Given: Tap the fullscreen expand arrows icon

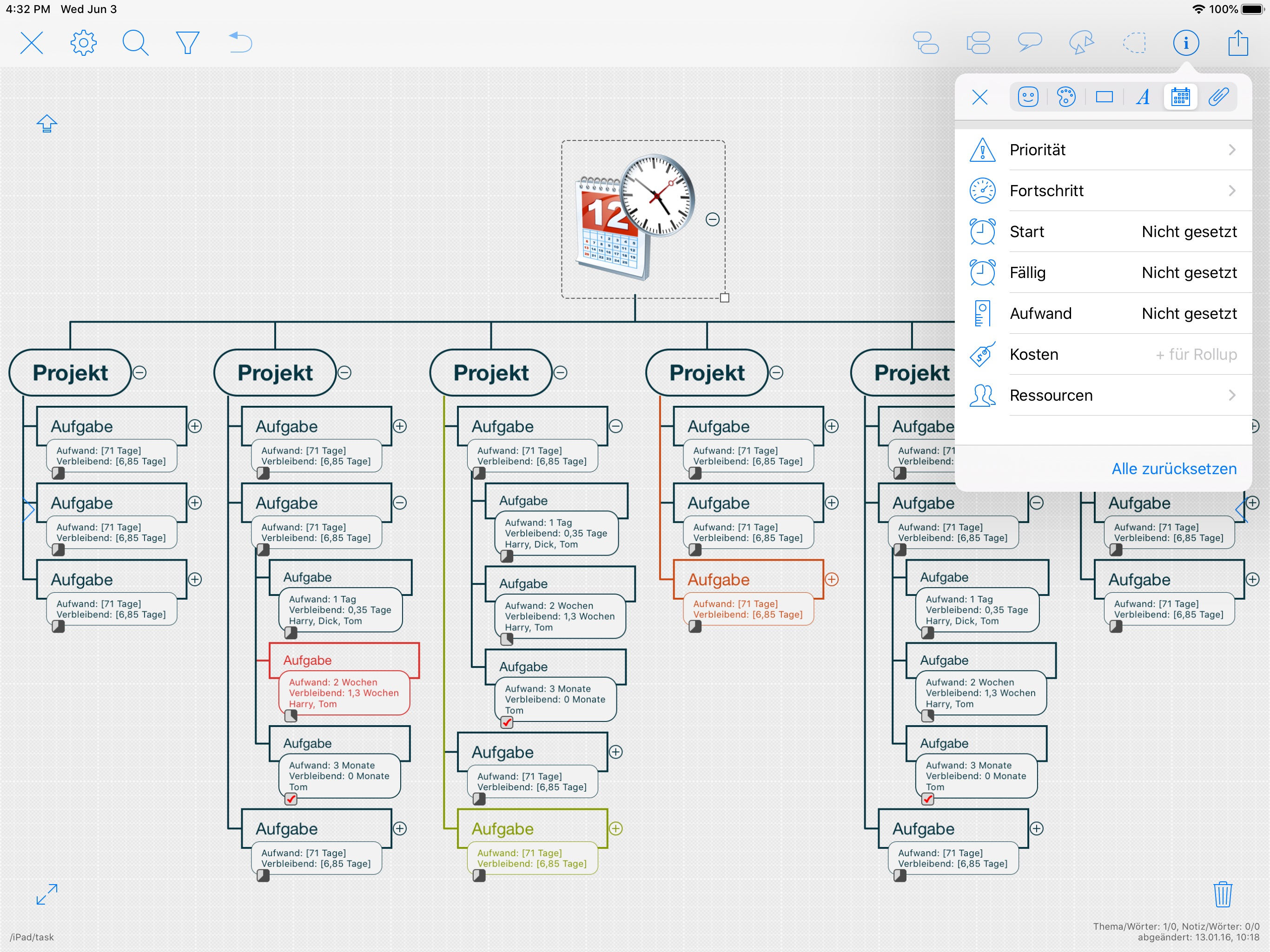Looking at the screenshot, I should [46, 894].
